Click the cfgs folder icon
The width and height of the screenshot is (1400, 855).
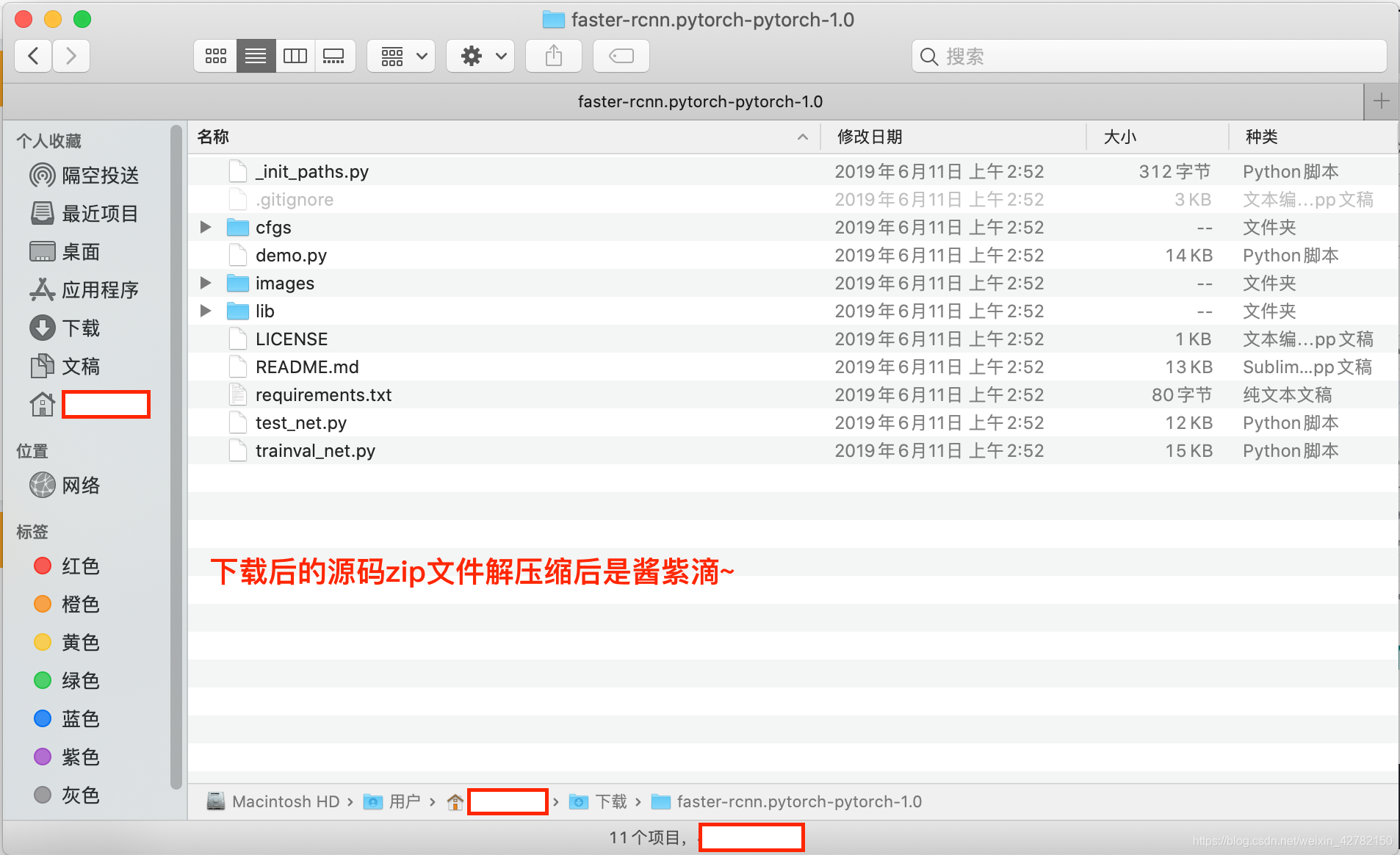238,228
